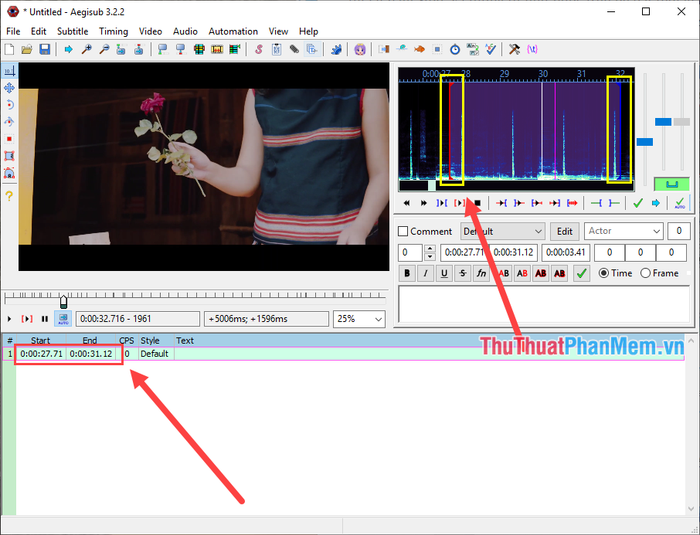The height and width of the screenshot is (535, 700).
Task: Stop audio playback square button
Action: pyautogui.click(x=477, y=203)
